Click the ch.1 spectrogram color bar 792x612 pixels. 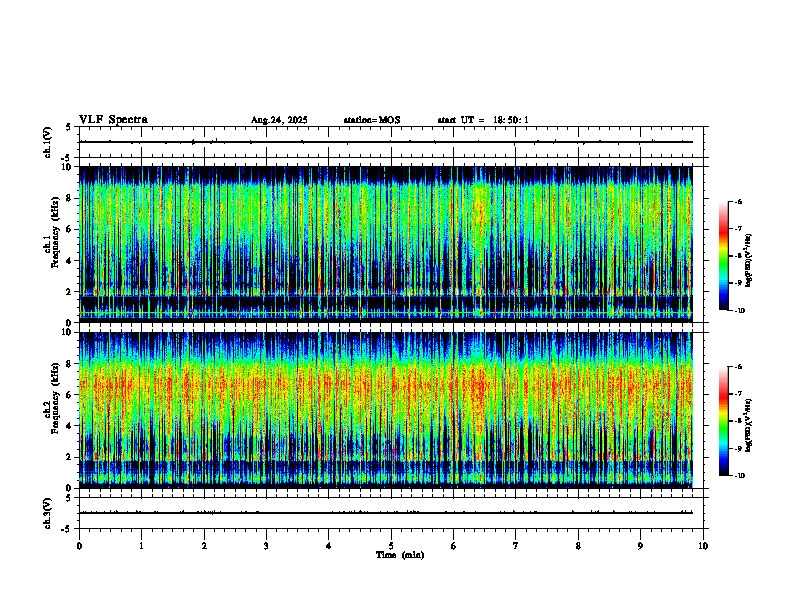coord(723,256)
